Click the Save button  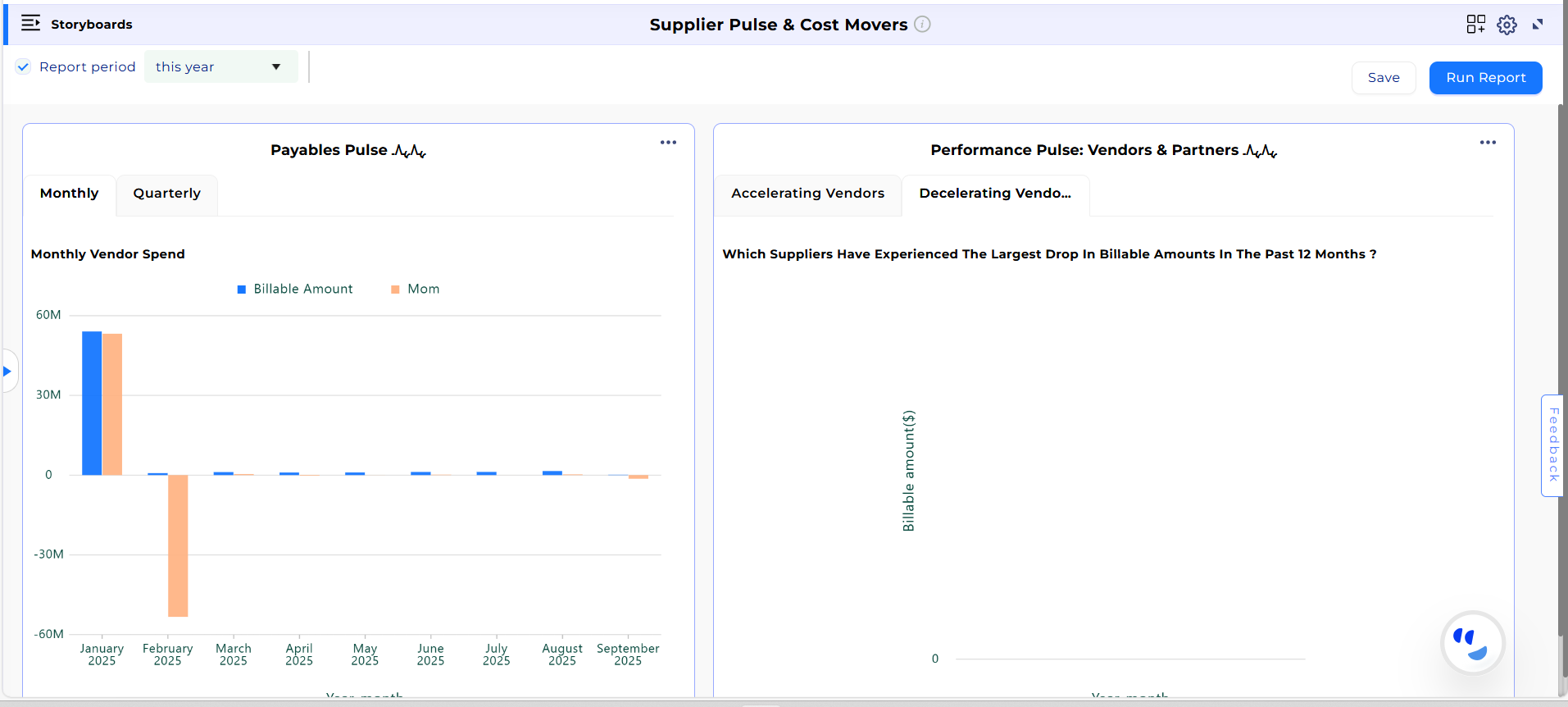[1383, 78]
